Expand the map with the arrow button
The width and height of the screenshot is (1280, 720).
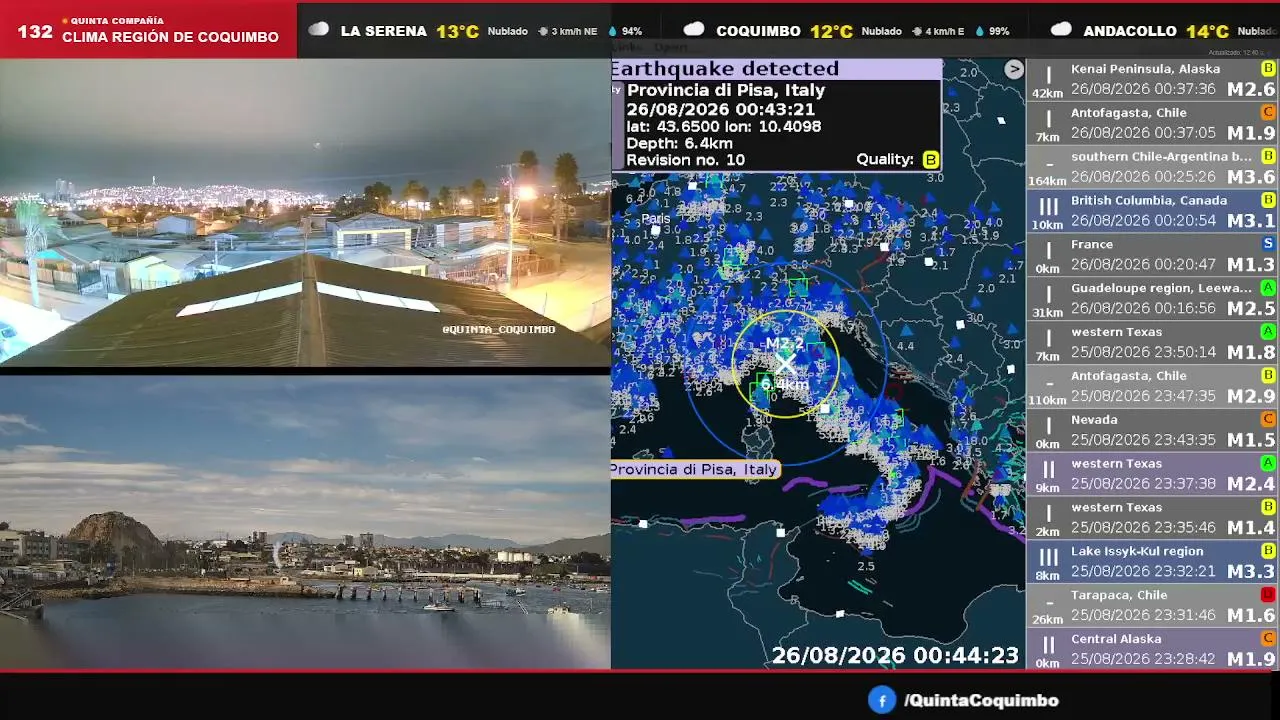click(1014, 69)
